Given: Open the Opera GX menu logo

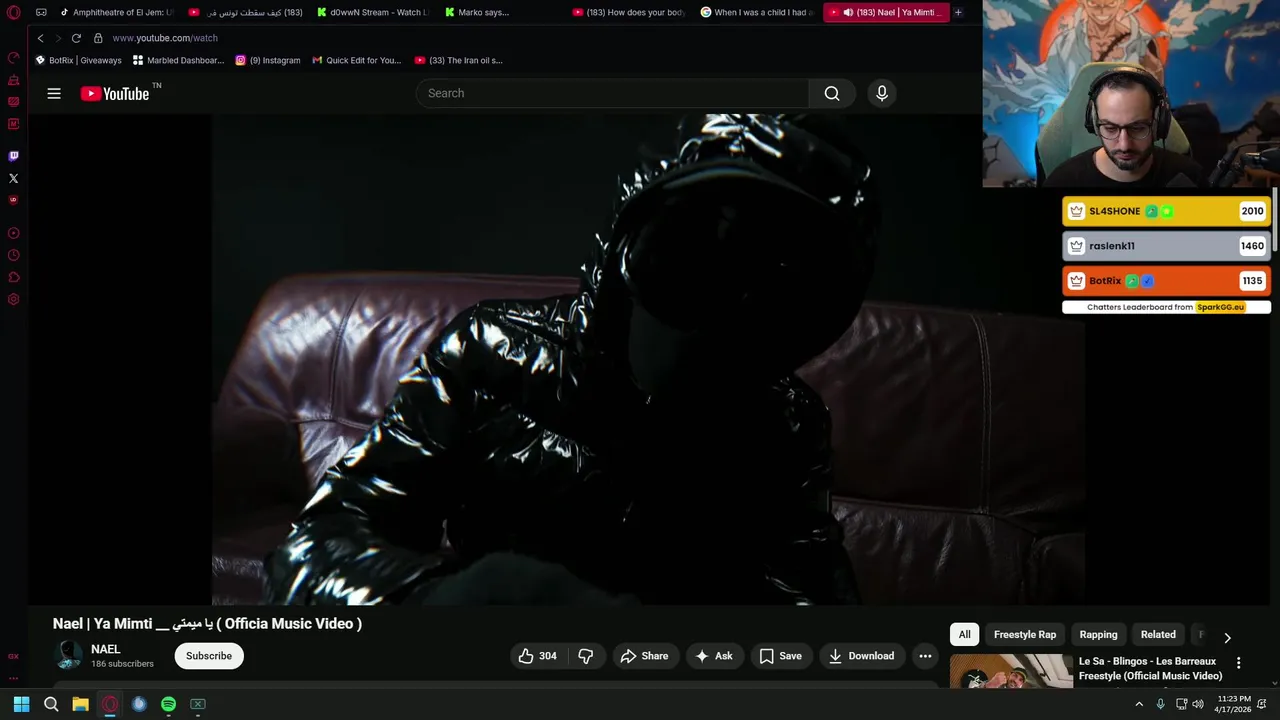Looking at the screenshot, I should click(13, 12).
